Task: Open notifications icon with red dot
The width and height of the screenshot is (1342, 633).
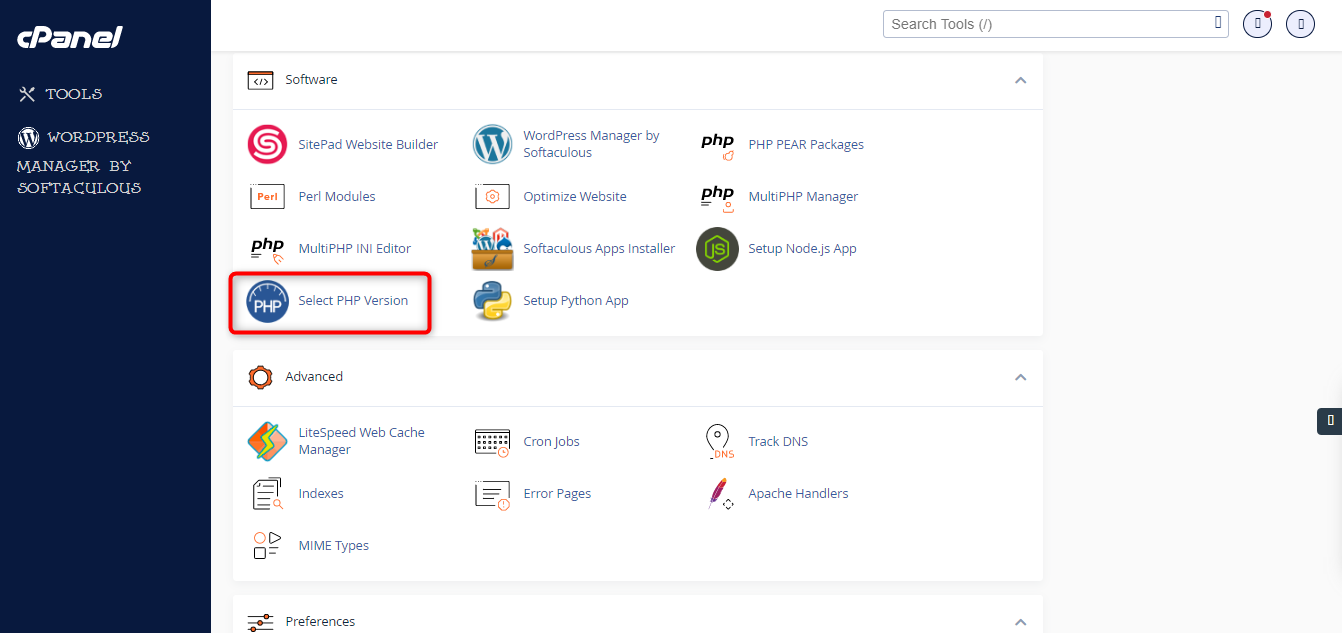Action: tap(1257, 24)
